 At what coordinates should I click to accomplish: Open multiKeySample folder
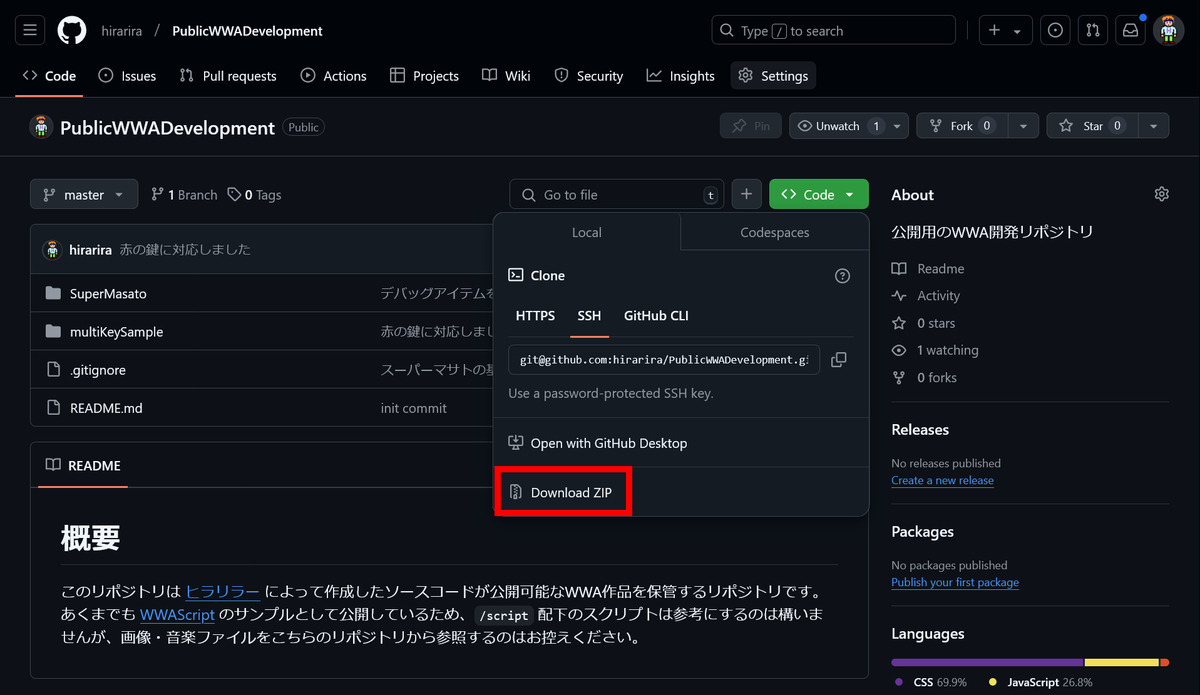(x=116, y=332)
